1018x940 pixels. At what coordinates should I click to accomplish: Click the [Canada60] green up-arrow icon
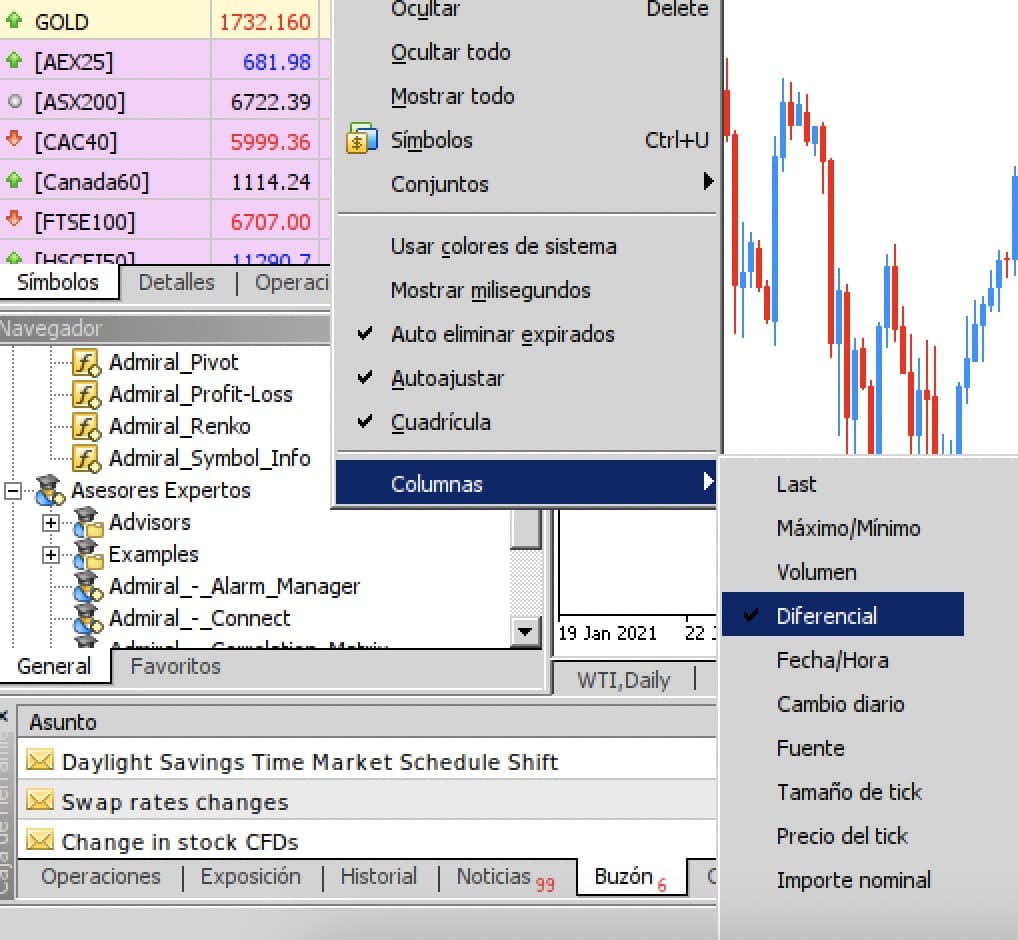tap(14, 180)
